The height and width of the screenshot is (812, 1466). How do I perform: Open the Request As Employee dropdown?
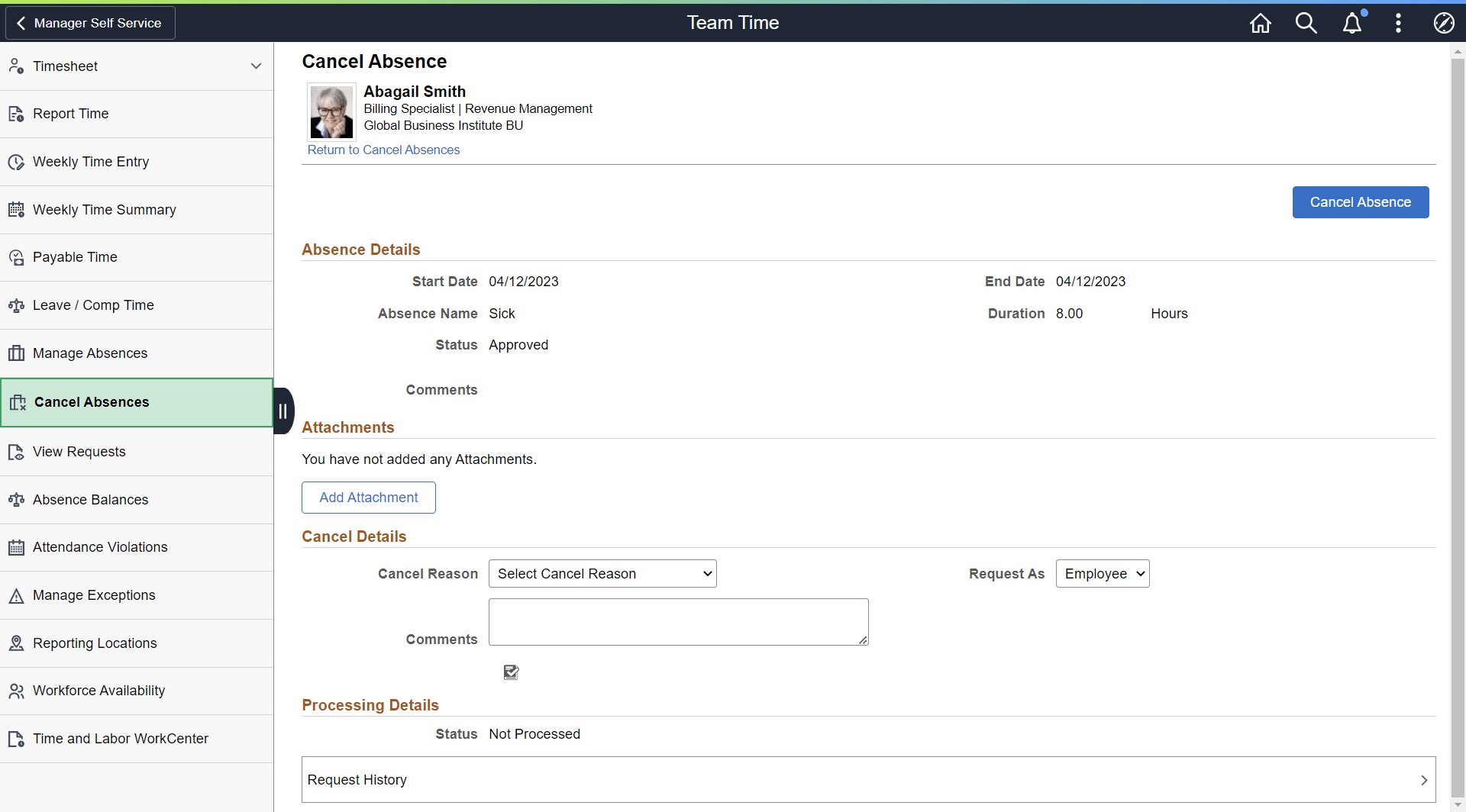pyautogui.click(x=1102, y=573)
